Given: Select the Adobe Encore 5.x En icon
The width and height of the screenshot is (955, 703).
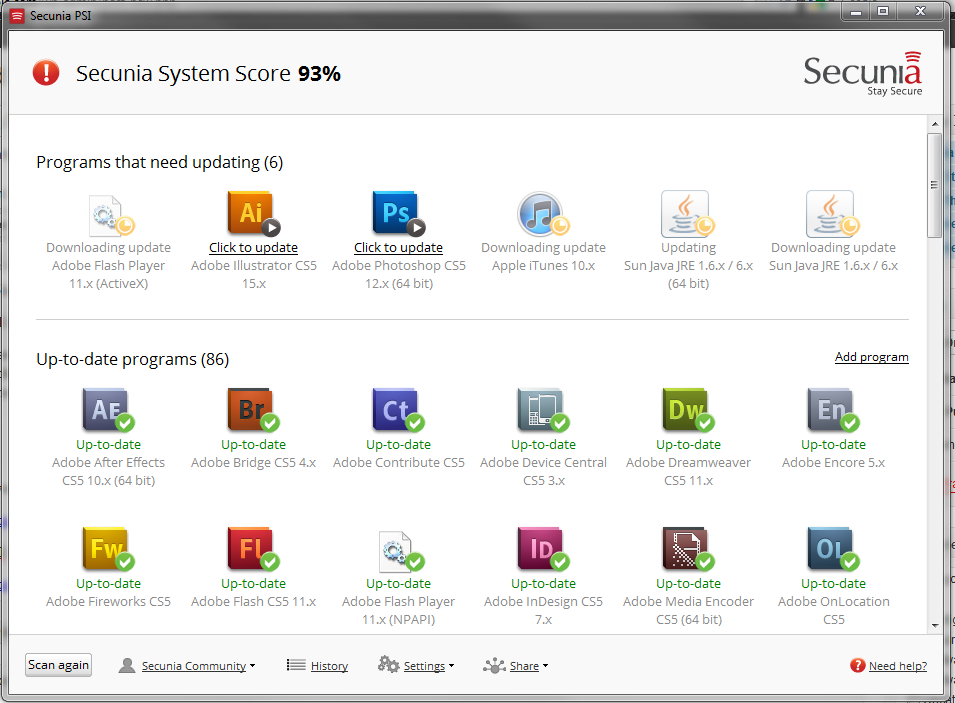Looking at the screenshot, I should (x=833, y=409).
